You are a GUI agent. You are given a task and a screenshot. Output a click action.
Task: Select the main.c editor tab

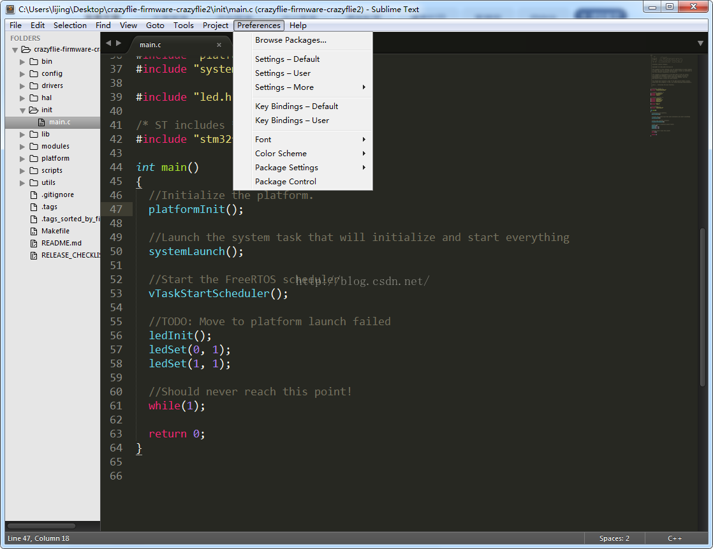pyautogui.click(x=180, y=45)
